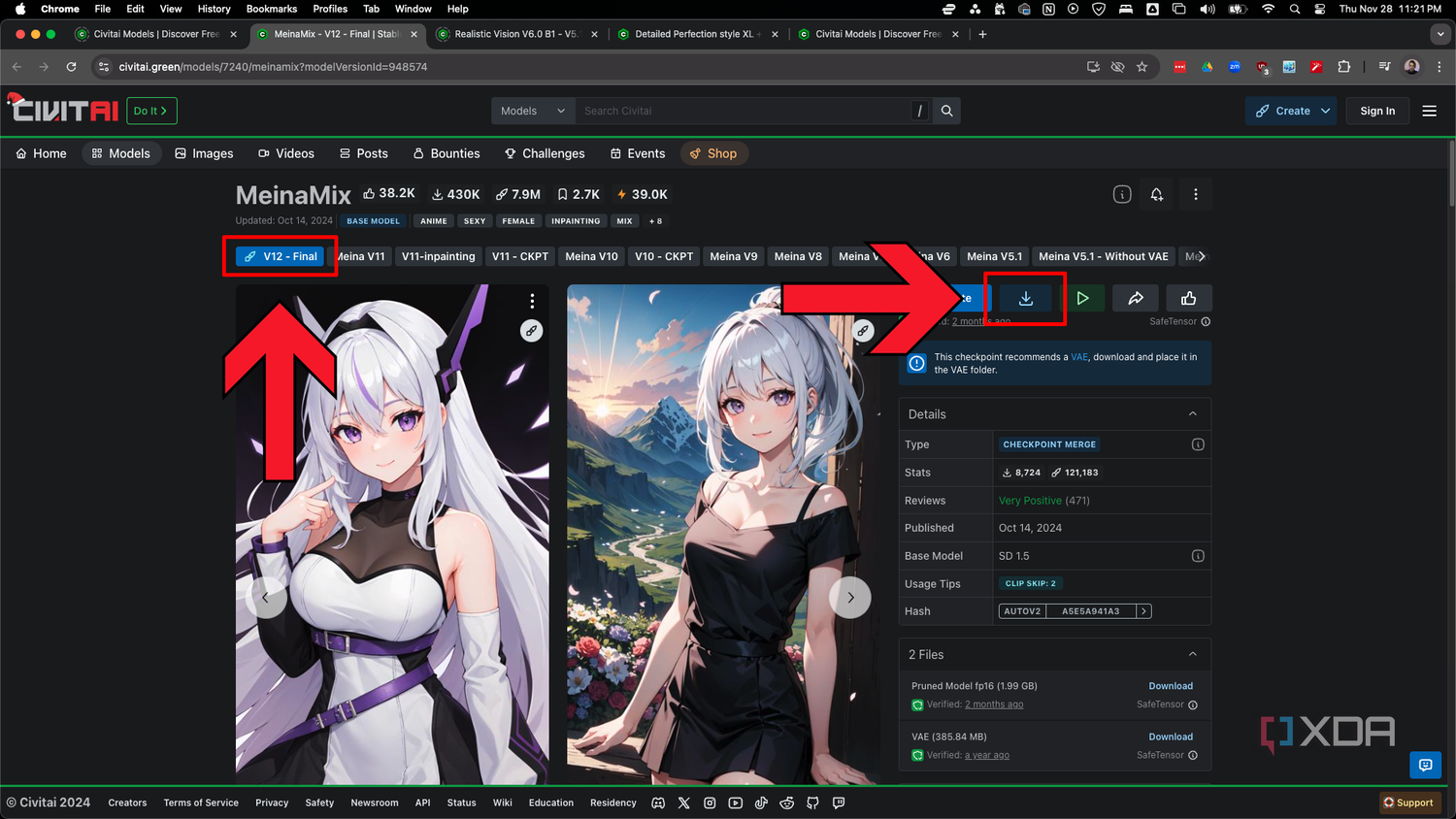Open the Reddit icon in the footer
The width and height of the screenshot is (1456, 819).
tap(787, 803)
